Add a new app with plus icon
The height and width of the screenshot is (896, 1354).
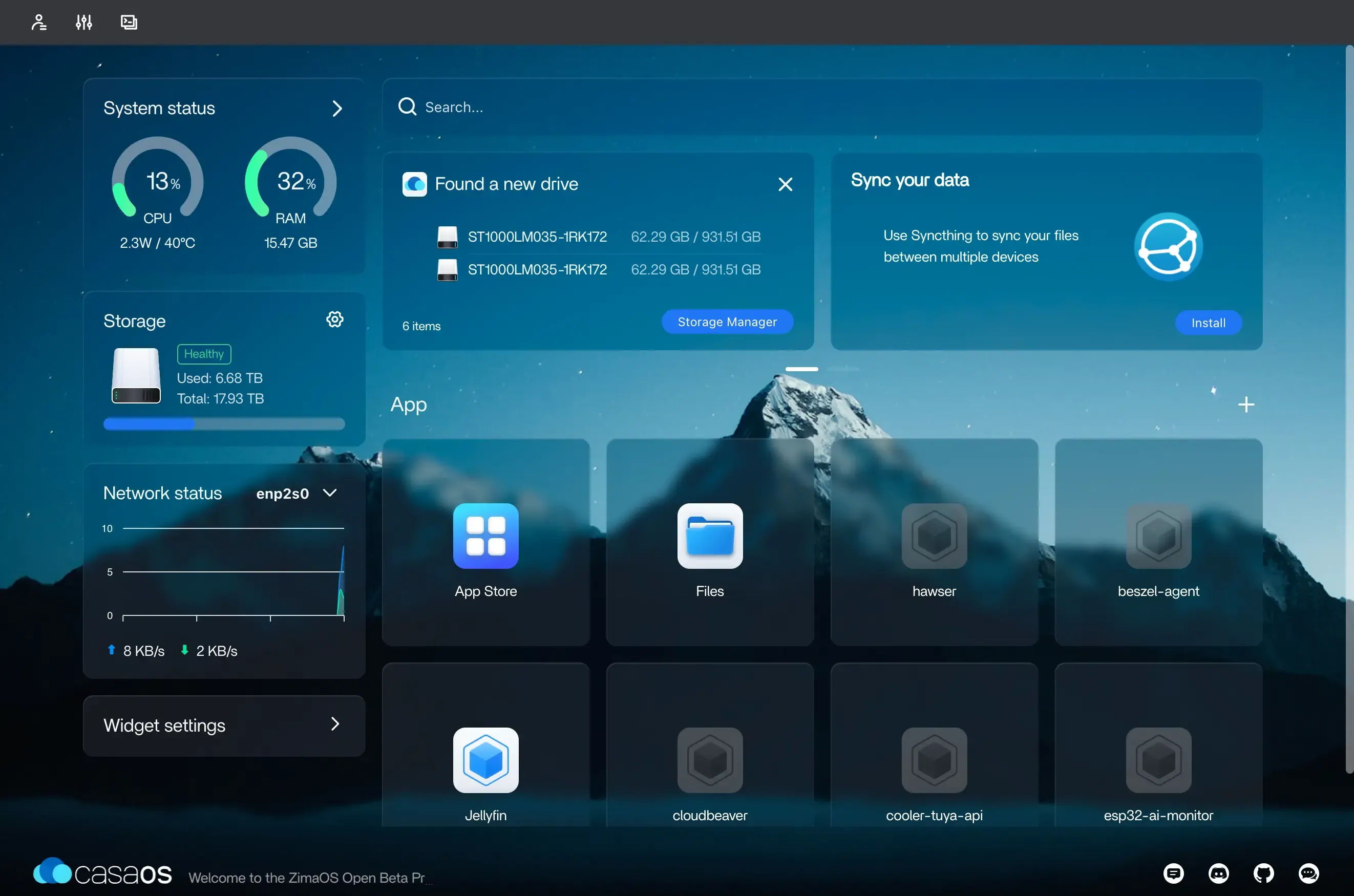tap(1246, 404)
